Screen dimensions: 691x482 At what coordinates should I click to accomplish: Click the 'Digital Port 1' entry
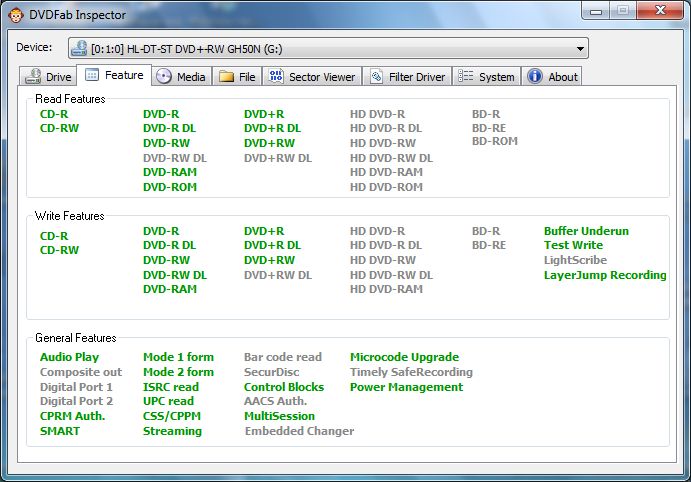[x=76, y=387]
